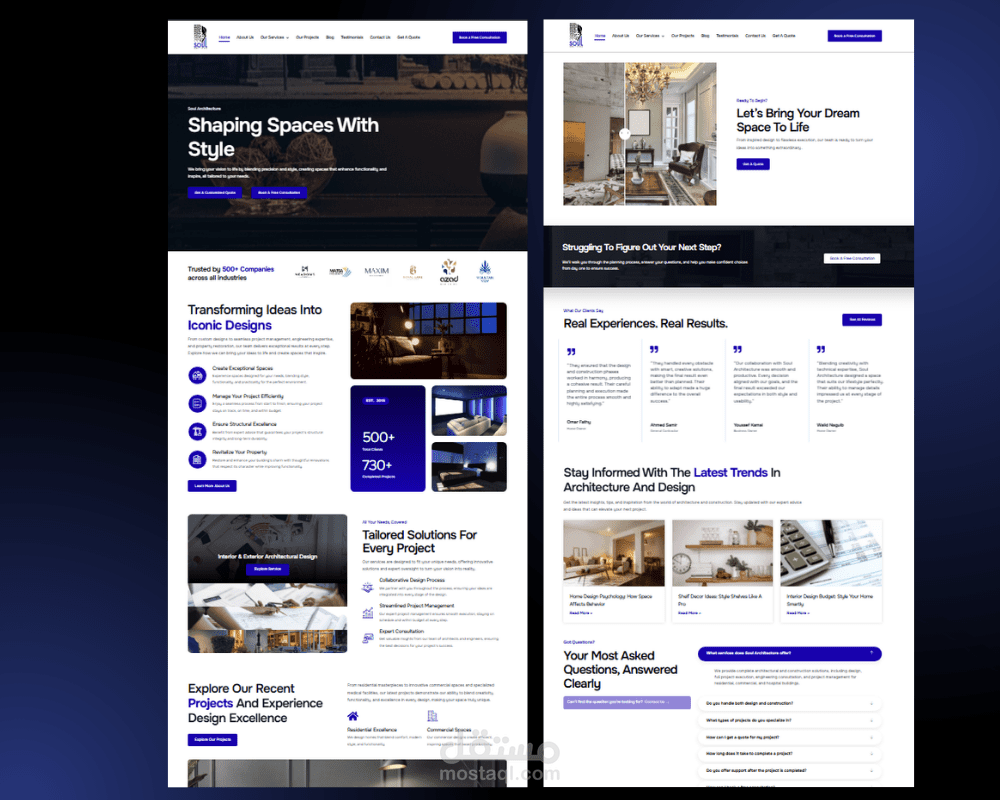Open About Us in left page nav
The height and width of the screenshot is (800, 1000).
[245, 38]
